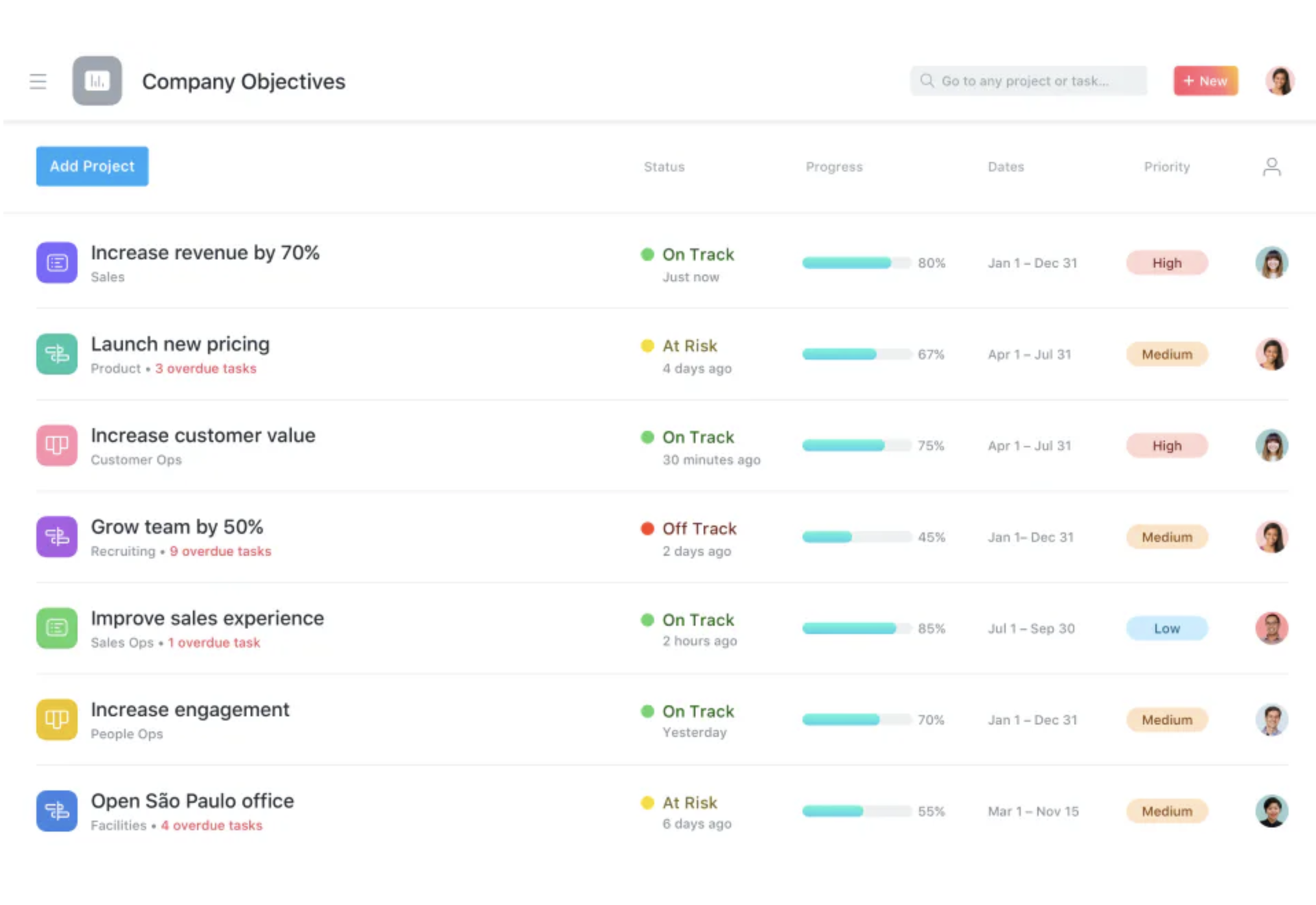1316x905 pixels.
Task: Click the Increase customer value board icon
Action: [x=56, y=445]
